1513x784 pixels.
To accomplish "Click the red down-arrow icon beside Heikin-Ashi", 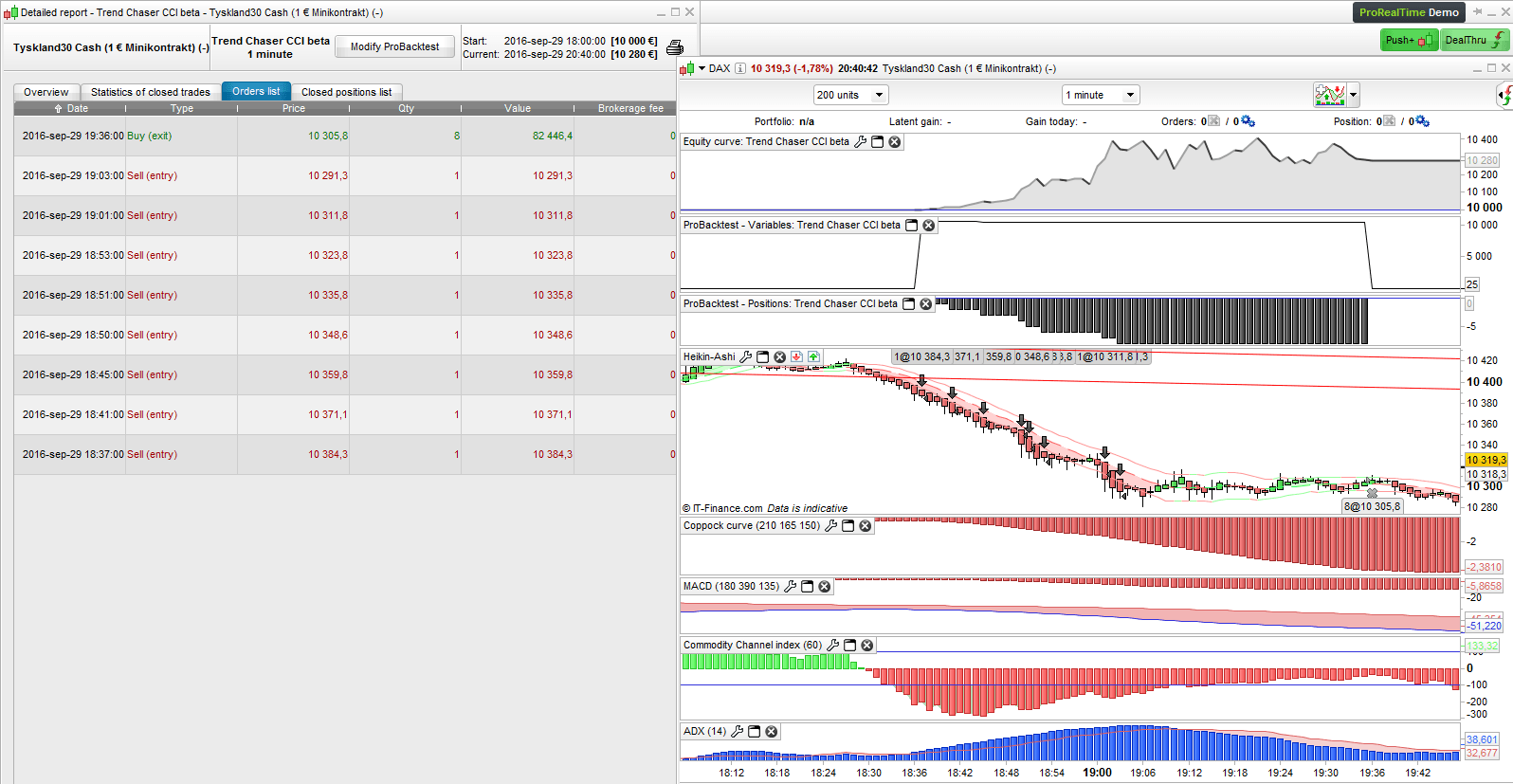I will 796,357.
